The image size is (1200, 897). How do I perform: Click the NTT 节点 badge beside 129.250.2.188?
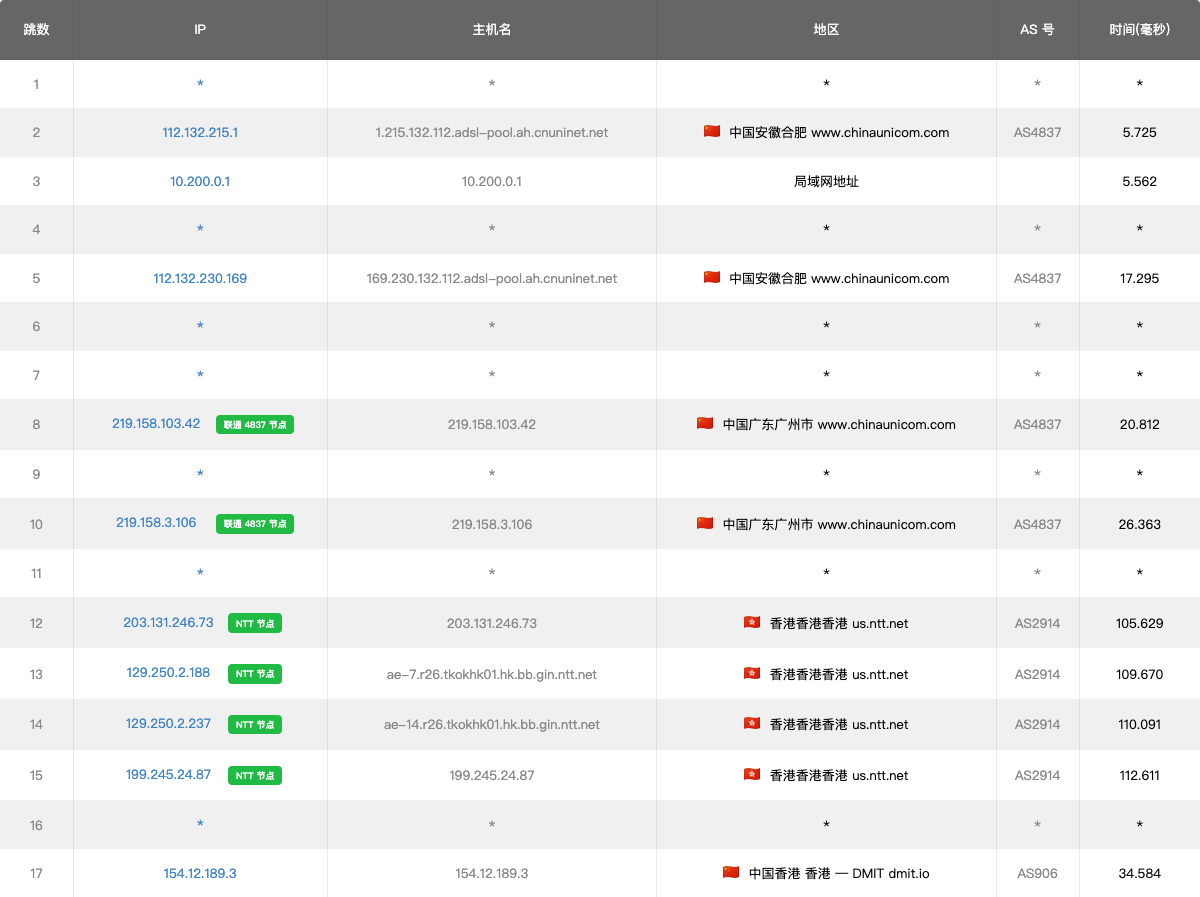point(255,674)
